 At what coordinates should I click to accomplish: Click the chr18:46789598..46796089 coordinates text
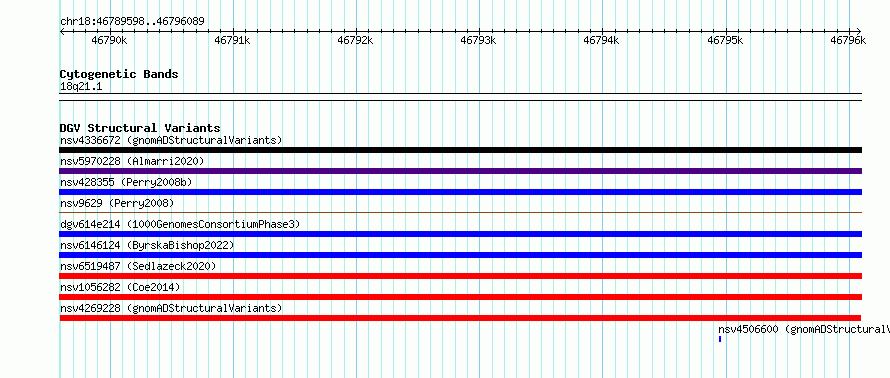pos(132,22)
